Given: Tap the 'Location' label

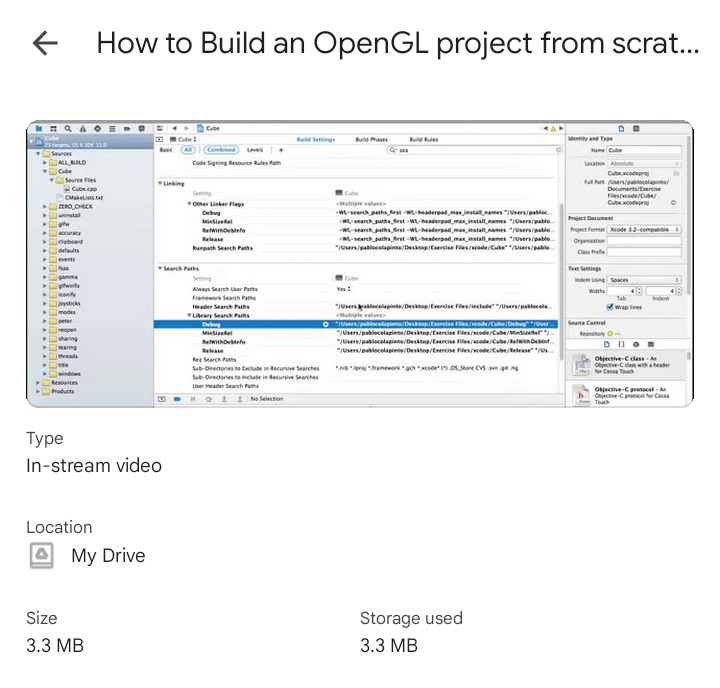Looking at the screenshot, I should coord(59,527).
